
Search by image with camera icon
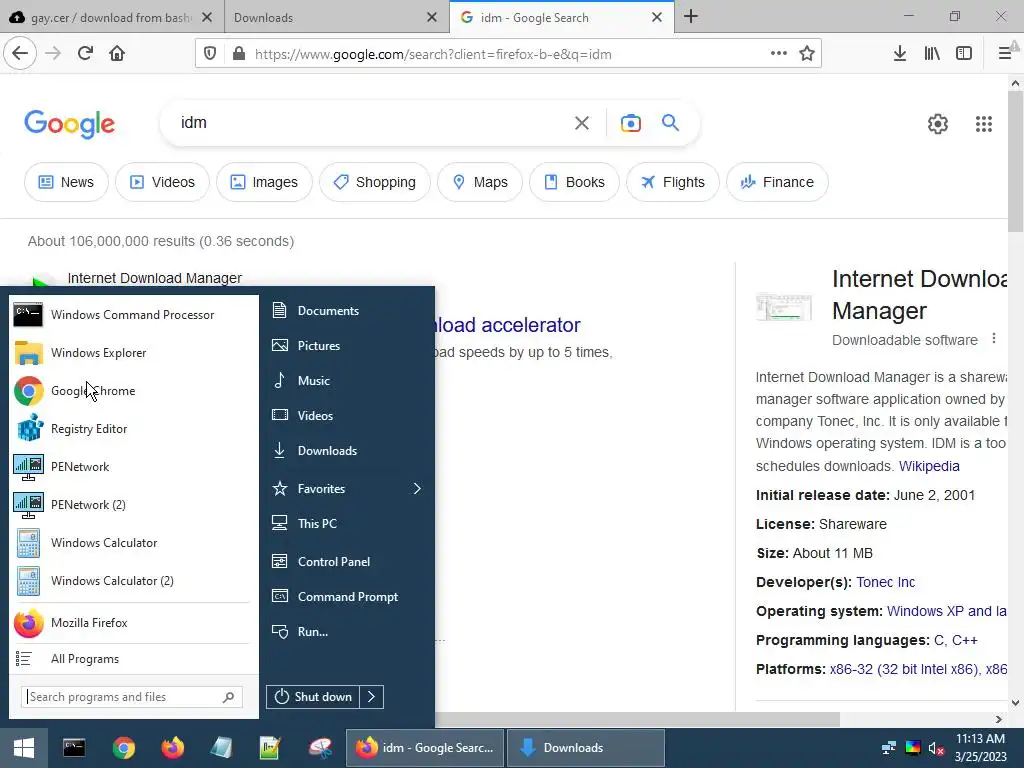pos(631,123)
